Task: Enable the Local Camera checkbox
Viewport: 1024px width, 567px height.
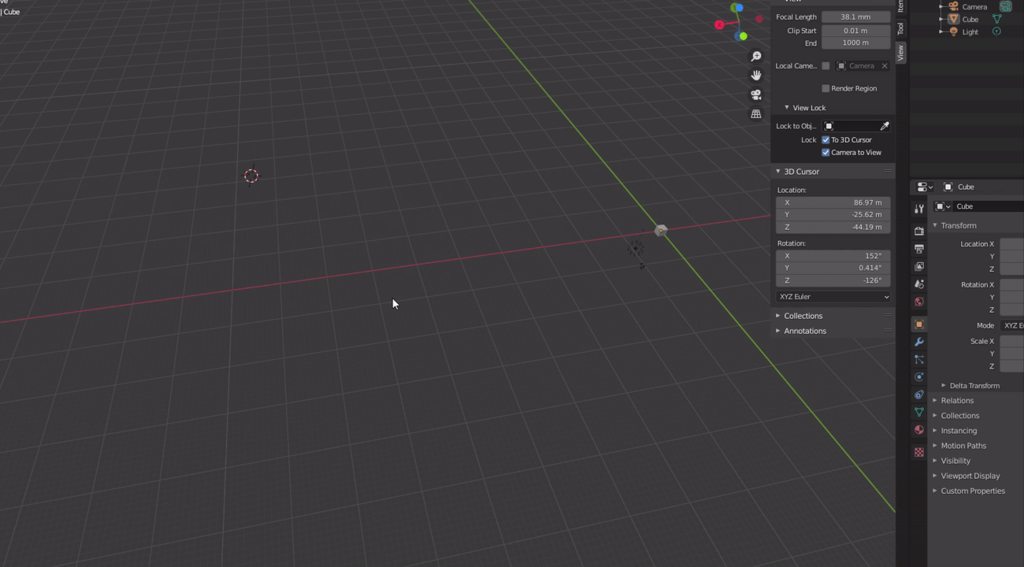Action: coord(825,66)
